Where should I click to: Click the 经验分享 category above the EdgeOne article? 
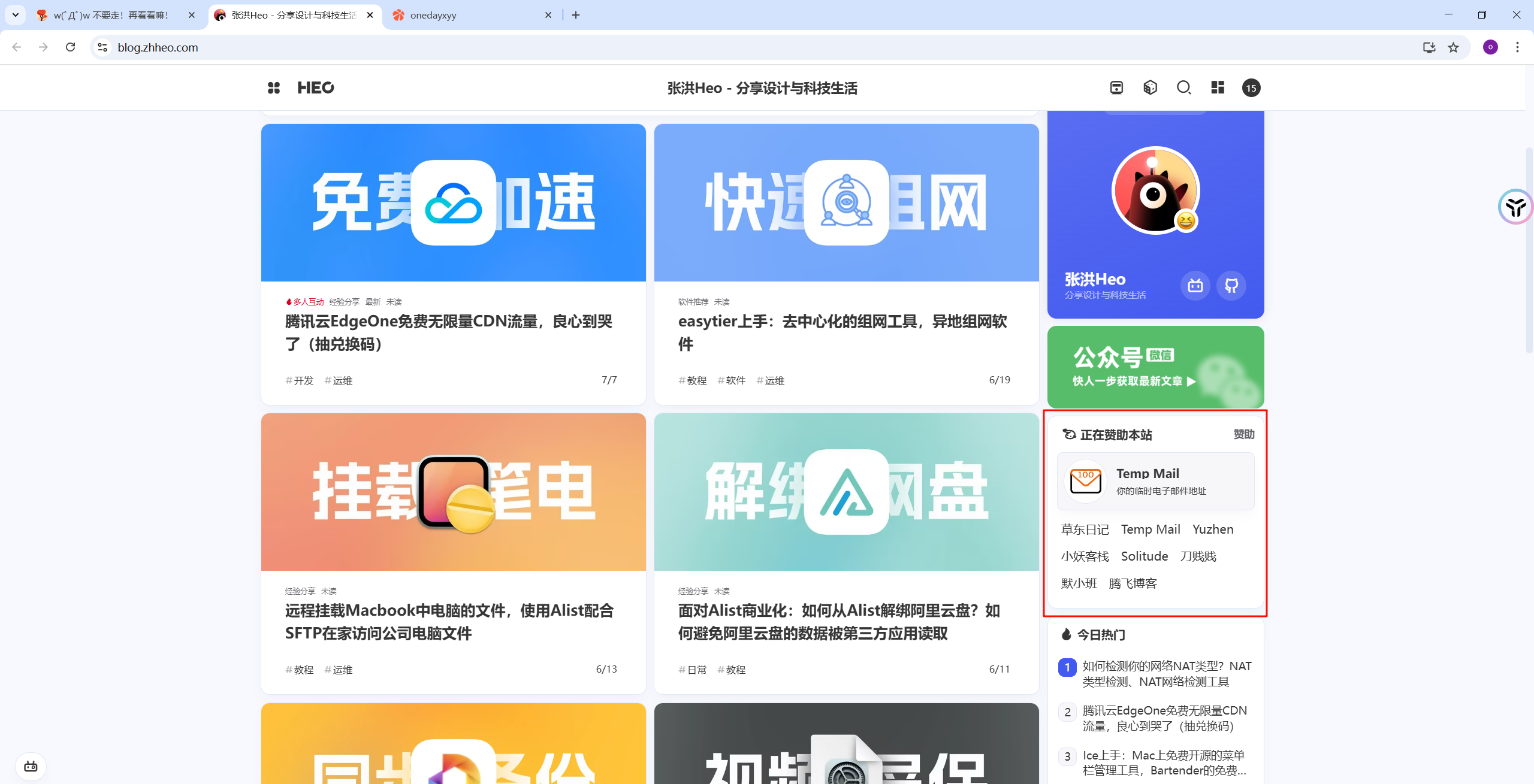[x=345, y=302]
